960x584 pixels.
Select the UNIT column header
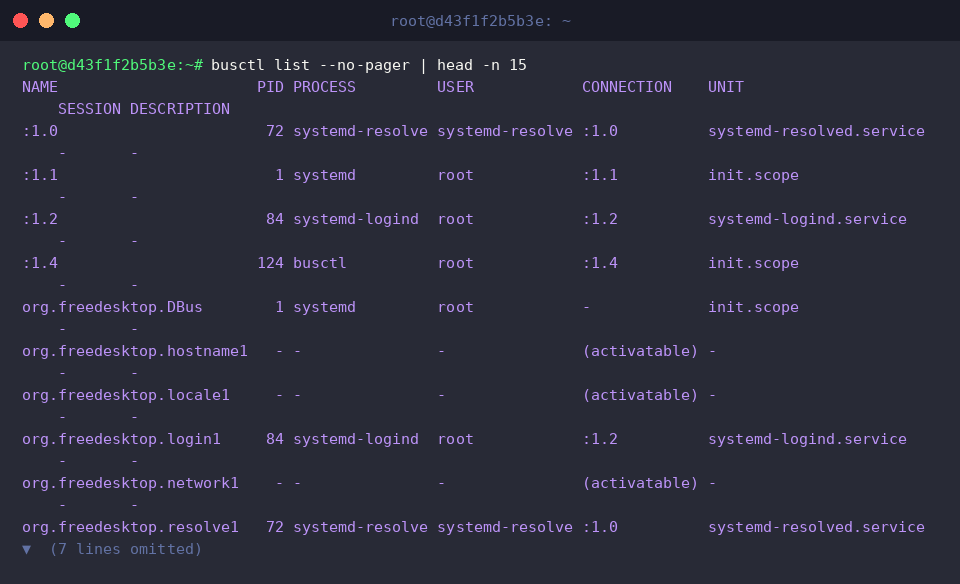pyautogui.click(x=726, y=87)
